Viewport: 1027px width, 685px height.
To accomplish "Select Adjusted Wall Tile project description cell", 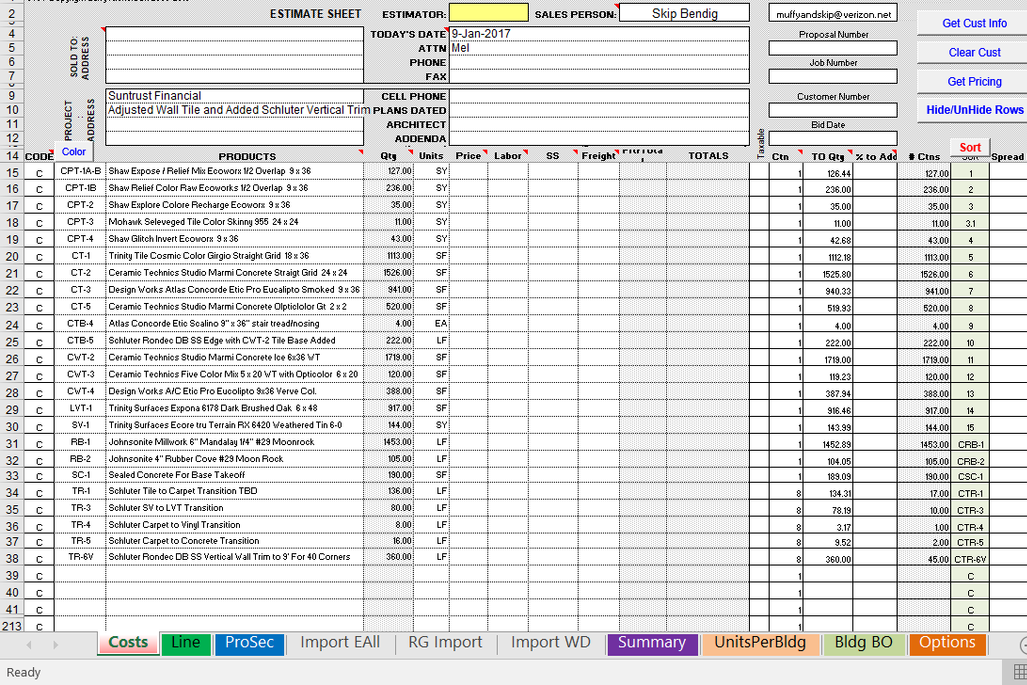I will click(x=234, y=110).
